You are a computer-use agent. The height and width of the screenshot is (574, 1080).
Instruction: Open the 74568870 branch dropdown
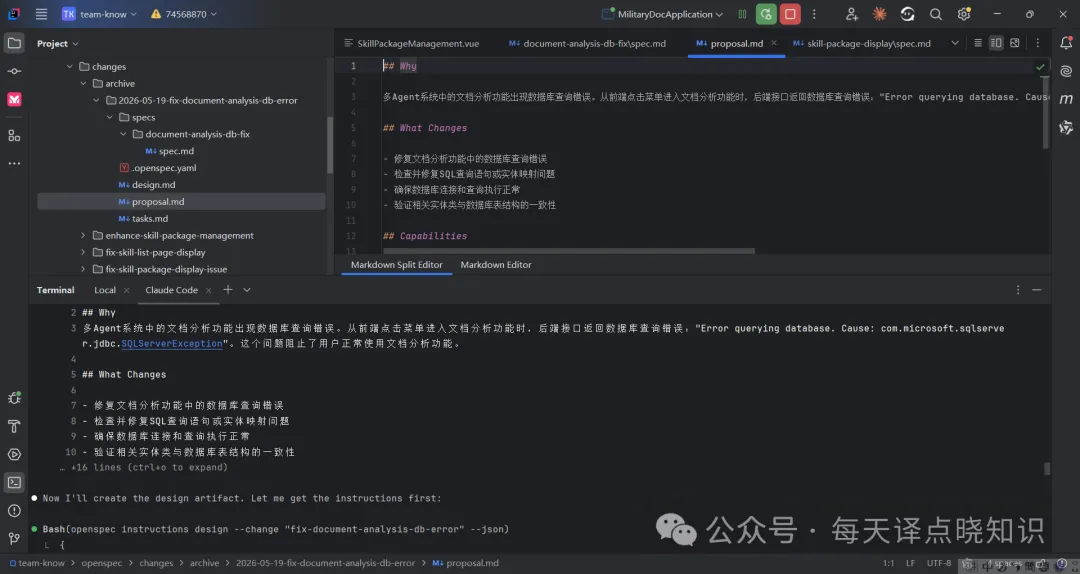tap(184, 14)
